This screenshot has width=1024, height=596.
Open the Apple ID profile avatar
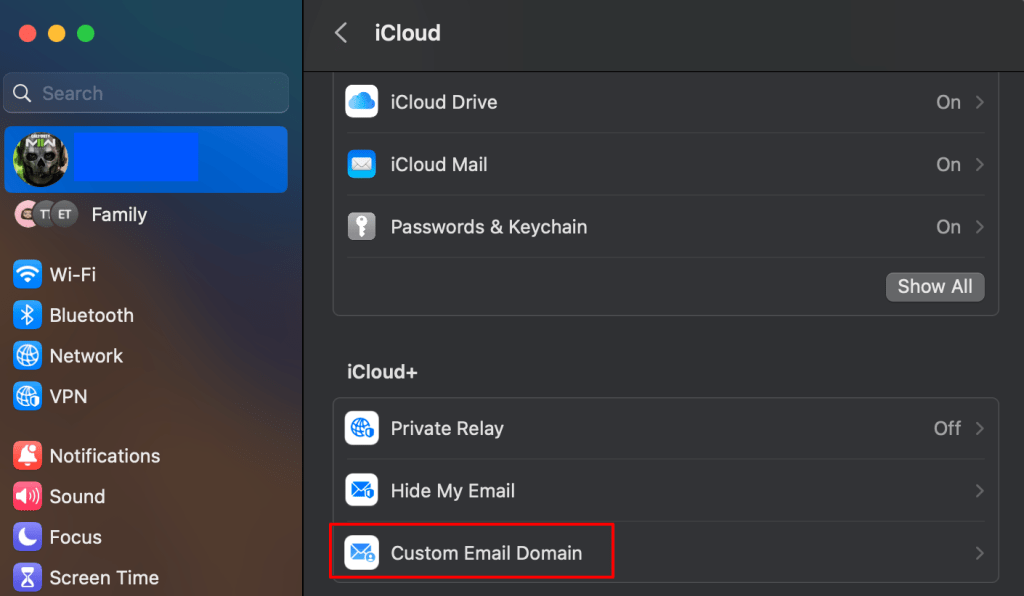[41, 159]
